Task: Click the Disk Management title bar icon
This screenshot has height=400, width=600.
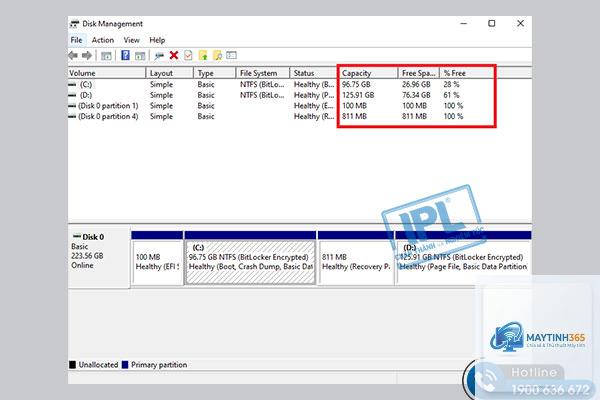Action: click(74, 24)
